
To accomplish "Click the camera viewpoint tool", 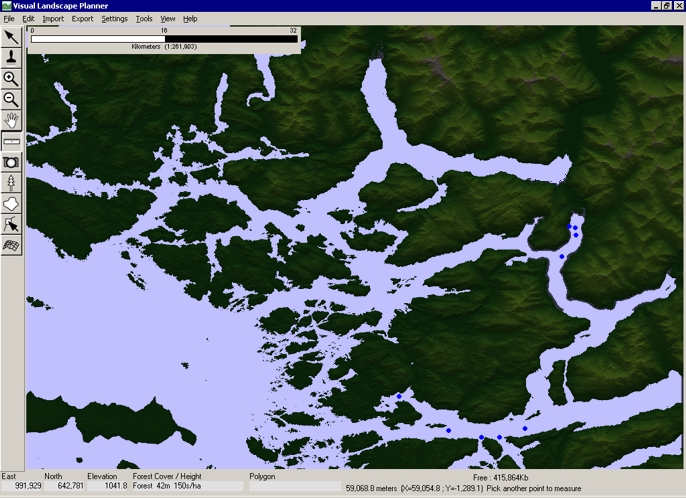I will pyautogui.click(x=11, y=162).
